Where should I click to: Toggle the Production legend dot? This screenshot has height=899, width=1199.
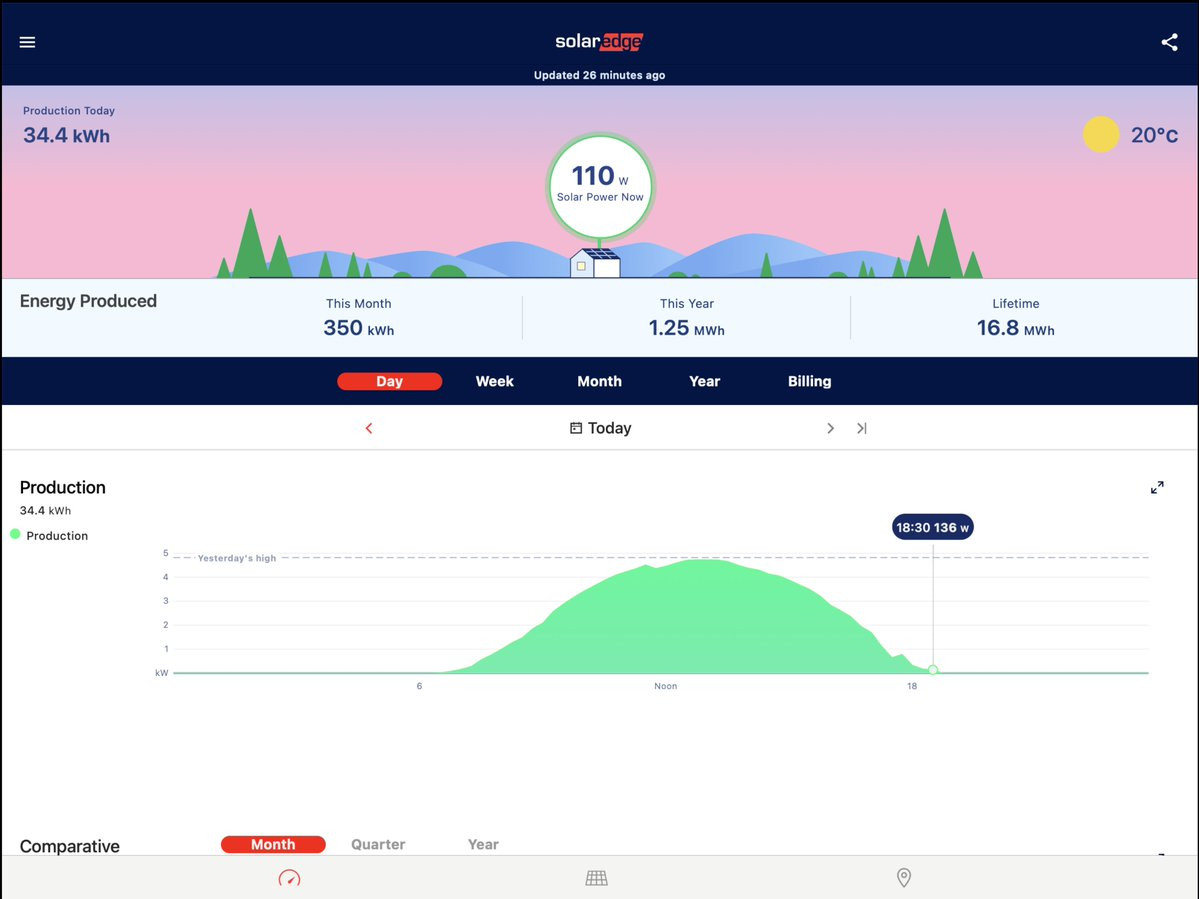15,534
